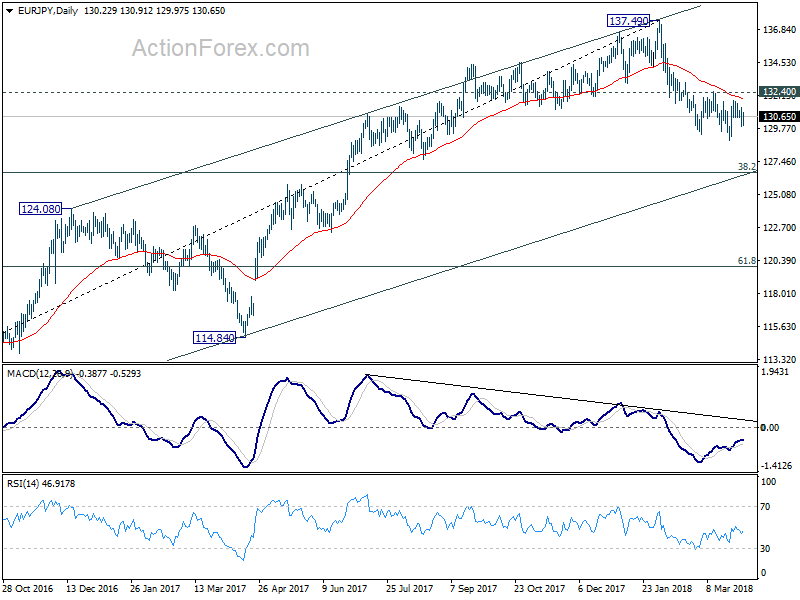
Task: Select the 23 Jan 2018 date label
Action: coord(667,589)
